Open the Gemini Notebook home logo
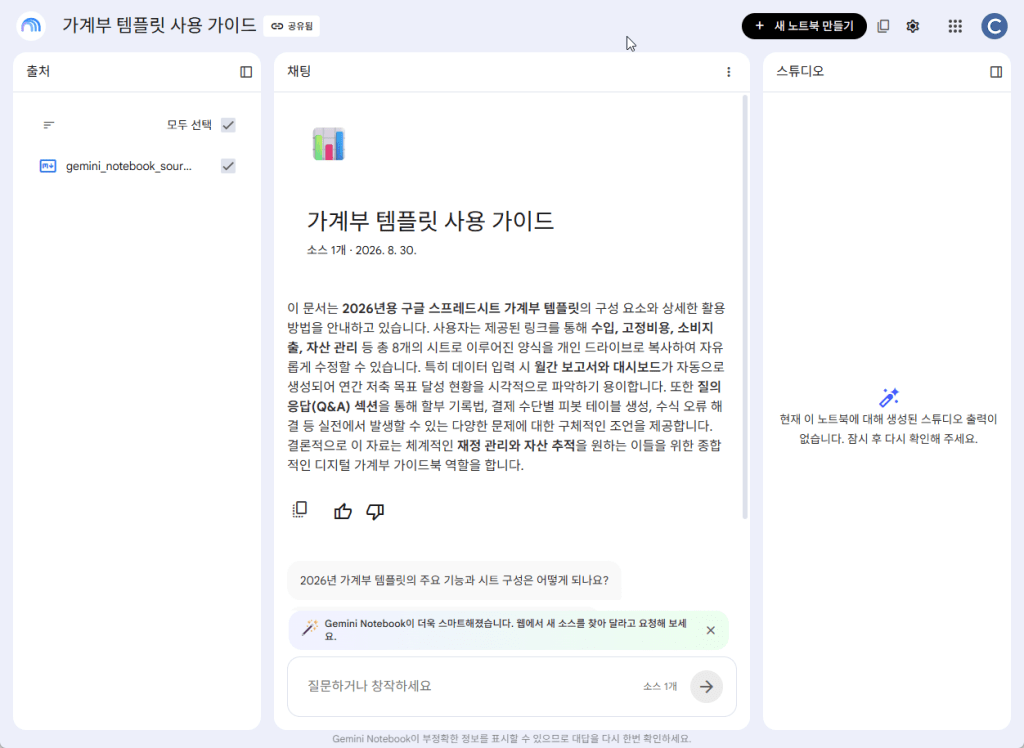Screen dimensions: 1024x748 (x=31, y=26)
